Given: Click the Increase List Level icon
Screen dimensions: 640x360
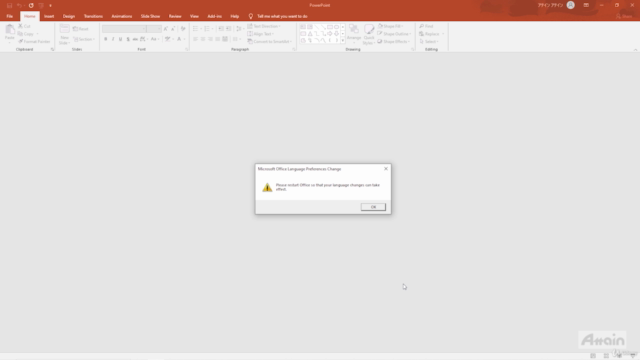Looking at the screenshot, I should 229,29.
